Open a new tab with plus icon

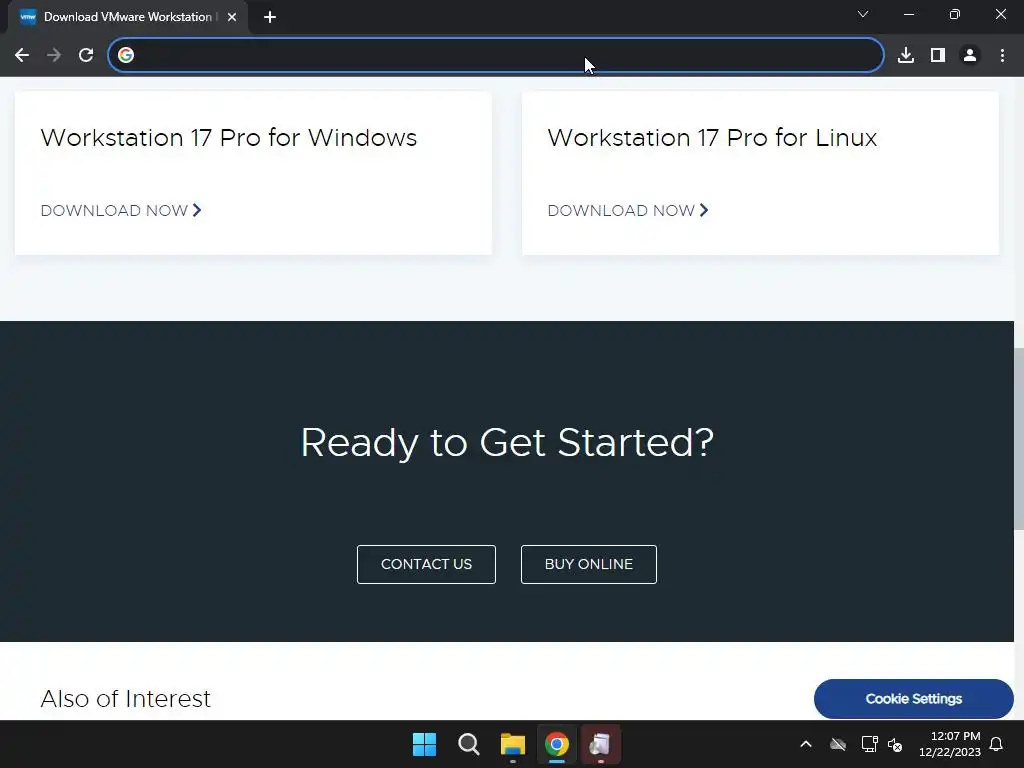[270, 17]
